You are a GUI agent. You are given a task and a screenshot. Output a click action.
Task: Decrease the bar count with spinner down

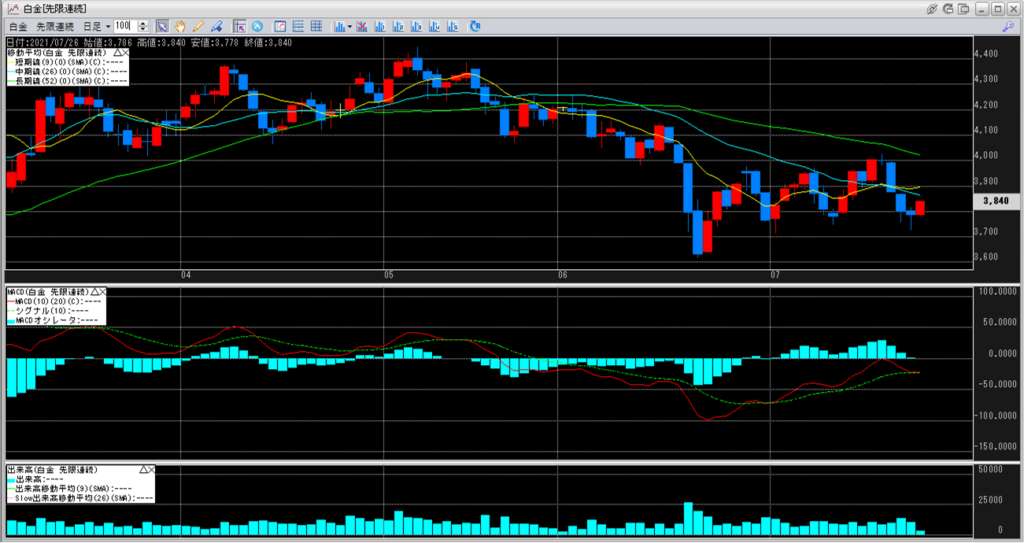click(143, 30)
